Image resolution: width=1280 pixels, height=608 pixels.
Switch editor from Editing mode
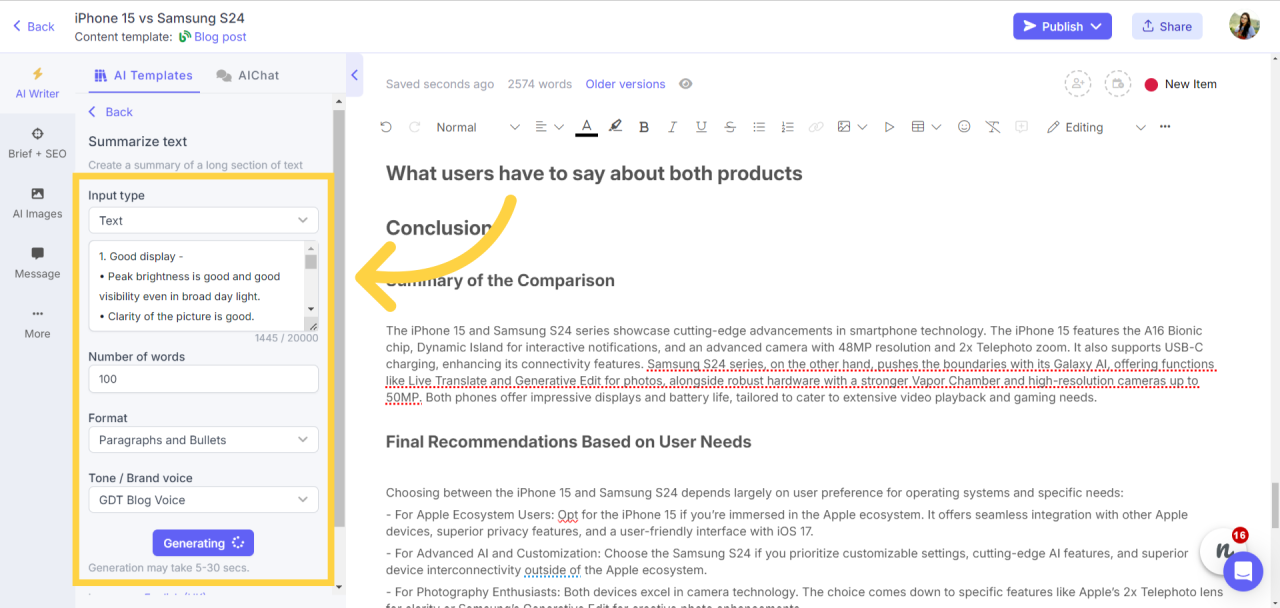[x=1086, y=127]
